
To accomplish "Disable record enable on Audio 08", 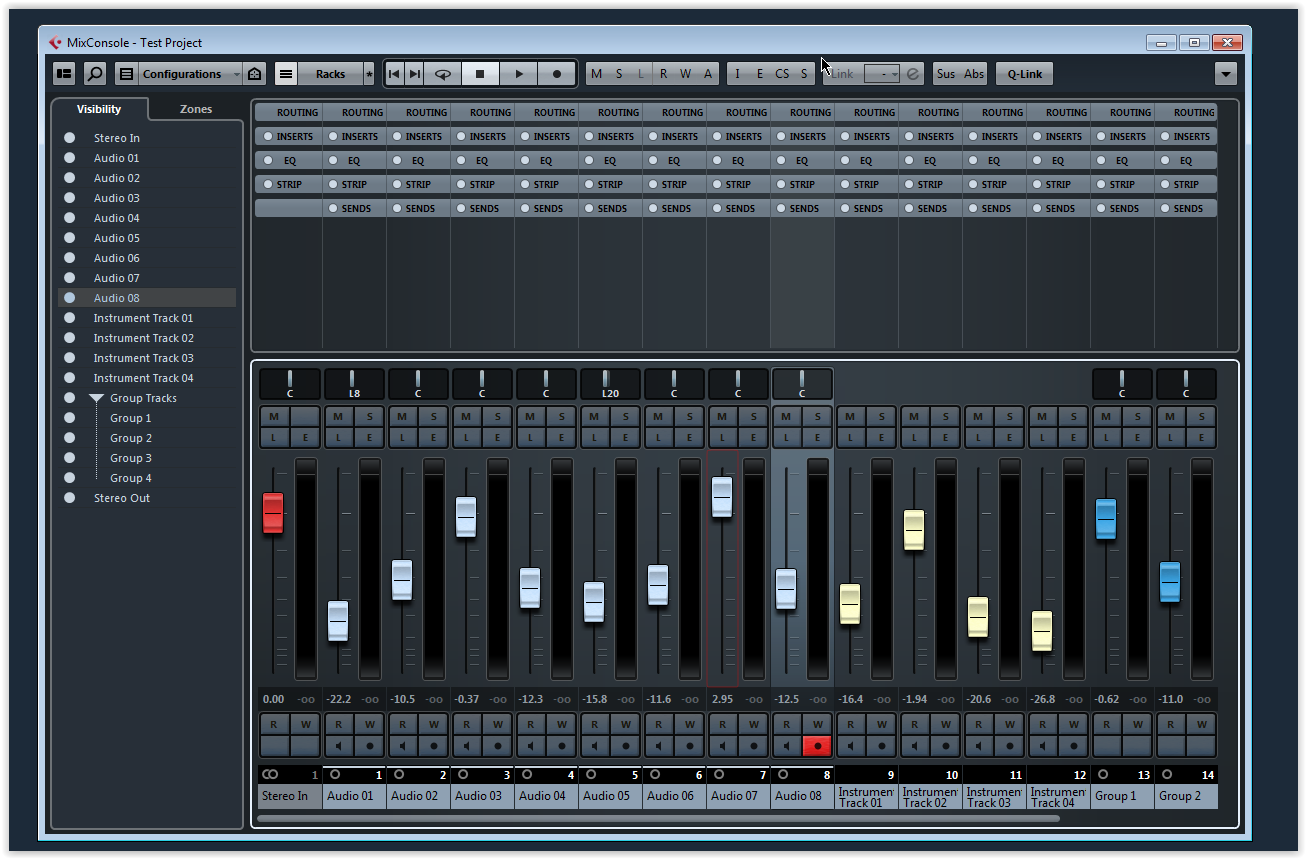I will coord(817,746).
